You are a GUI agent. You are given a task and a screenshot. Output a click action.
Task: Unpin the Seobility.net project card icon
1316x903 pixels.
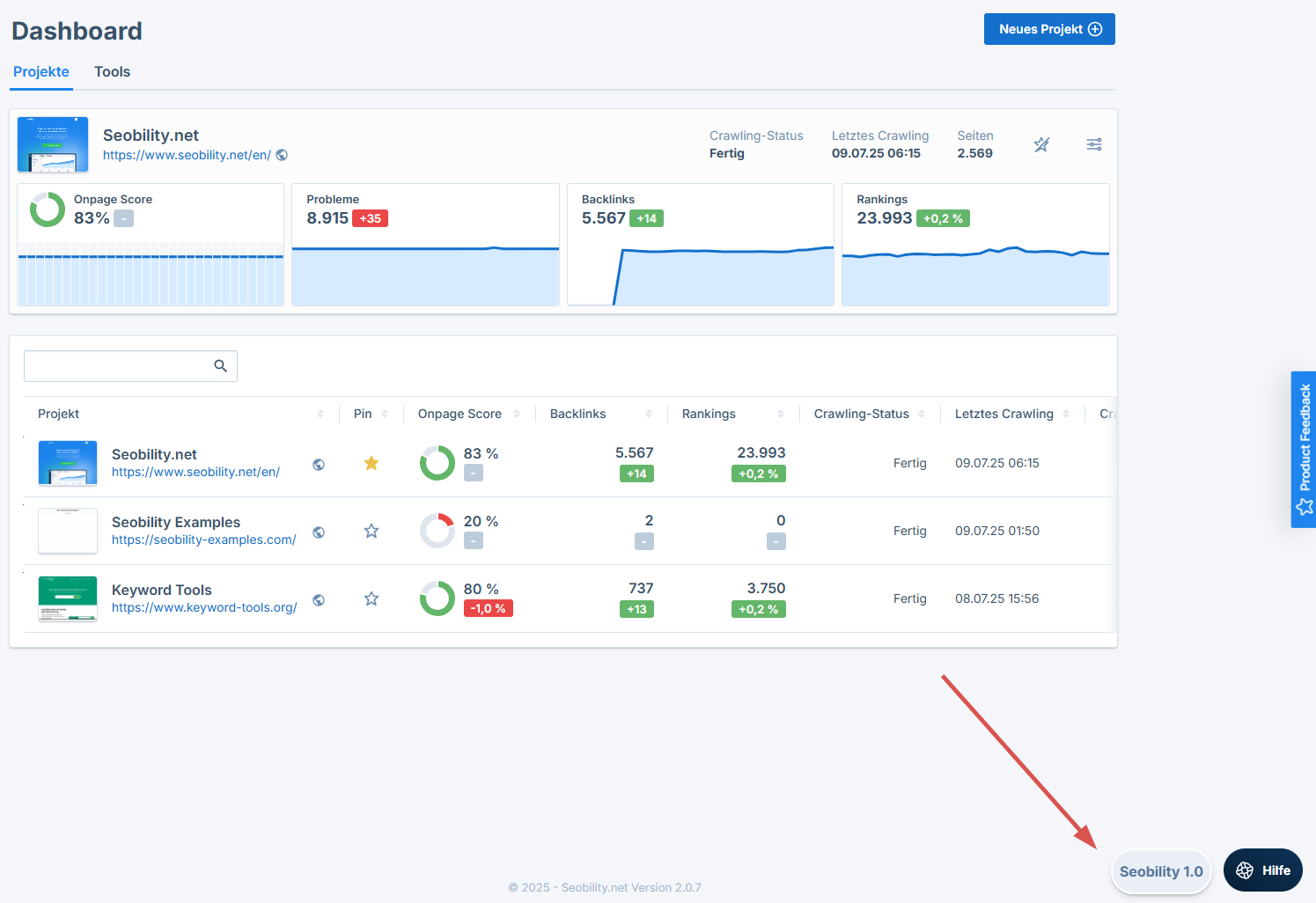coord(1041,144)
